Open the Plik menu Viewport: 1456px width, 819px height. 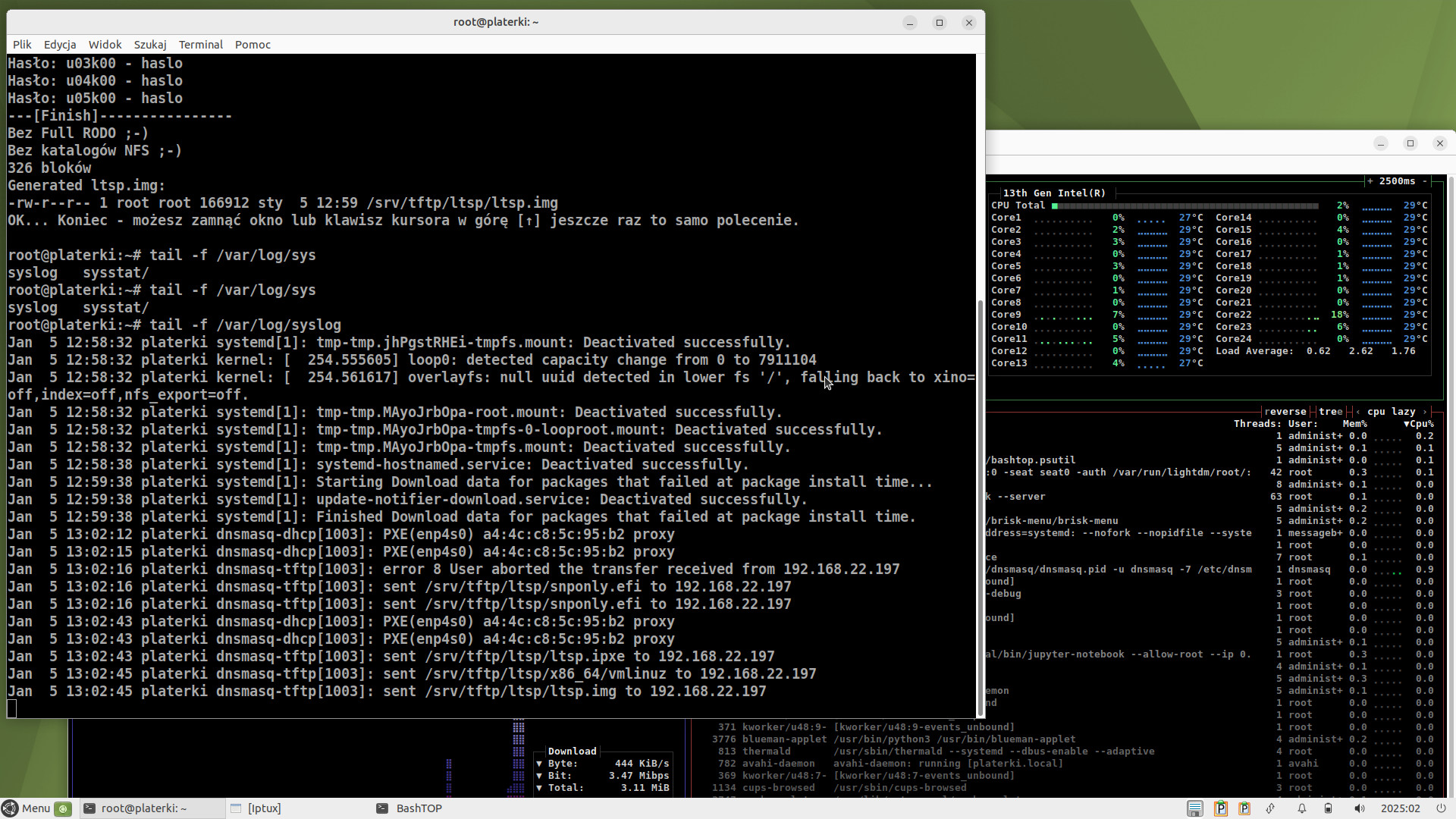(x=22, y=45)
